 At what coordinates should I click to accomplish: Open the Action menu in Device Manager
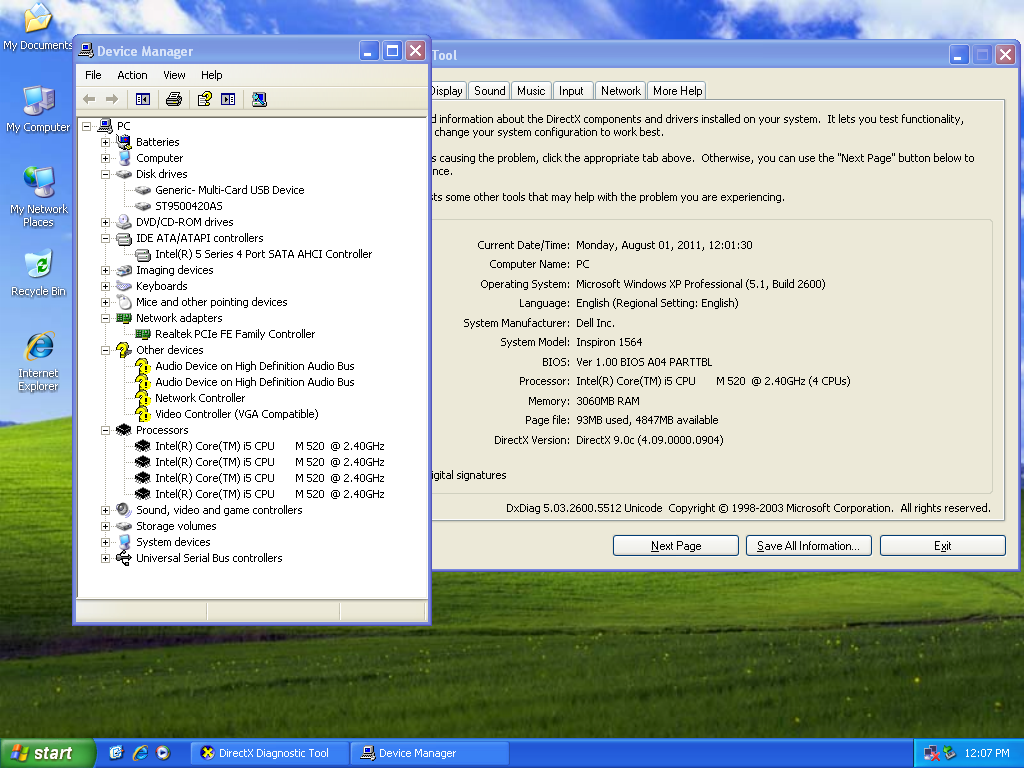tap(132, 75)
